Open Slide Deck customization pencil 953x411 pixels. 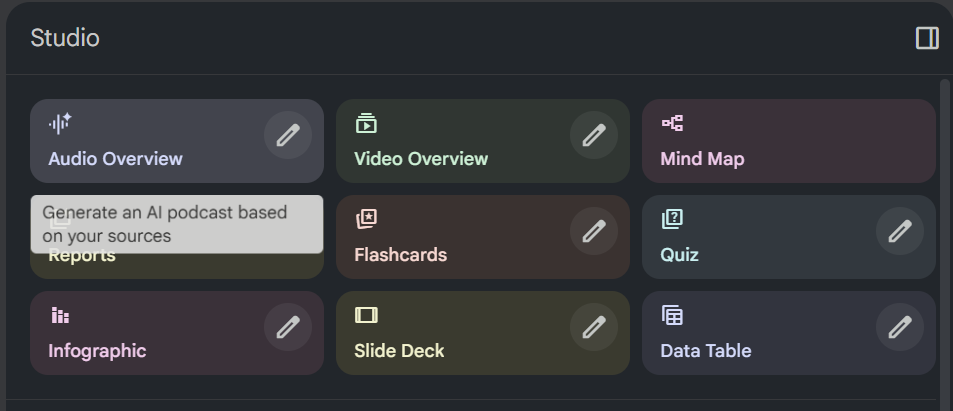[x=594, y=327]
